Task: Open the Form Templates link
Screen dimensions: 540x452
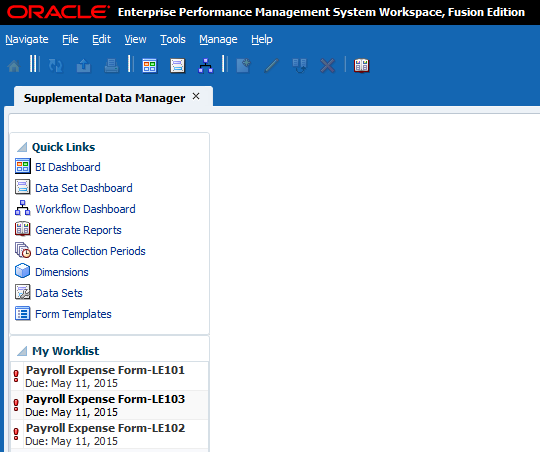Action: 73,314
